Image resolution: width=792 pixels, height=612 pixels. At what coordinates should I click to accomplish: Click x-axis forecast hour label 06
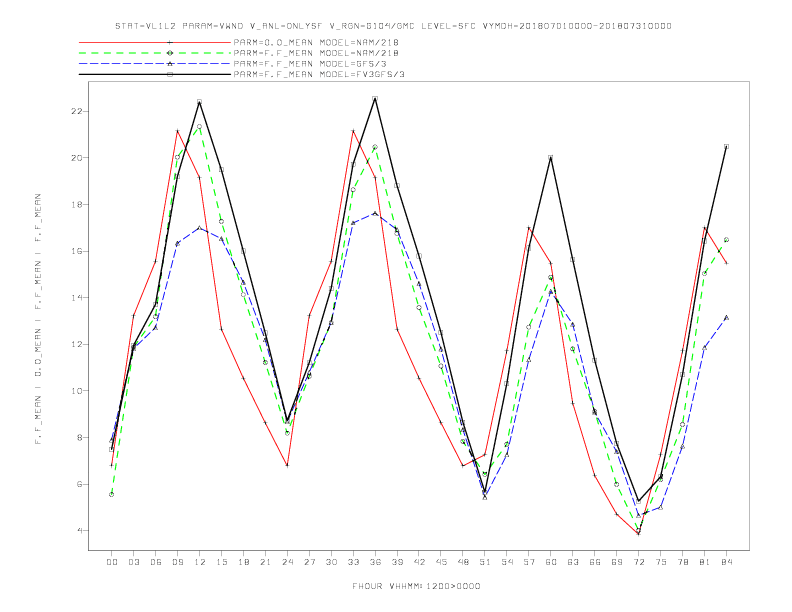click(156, 562)
